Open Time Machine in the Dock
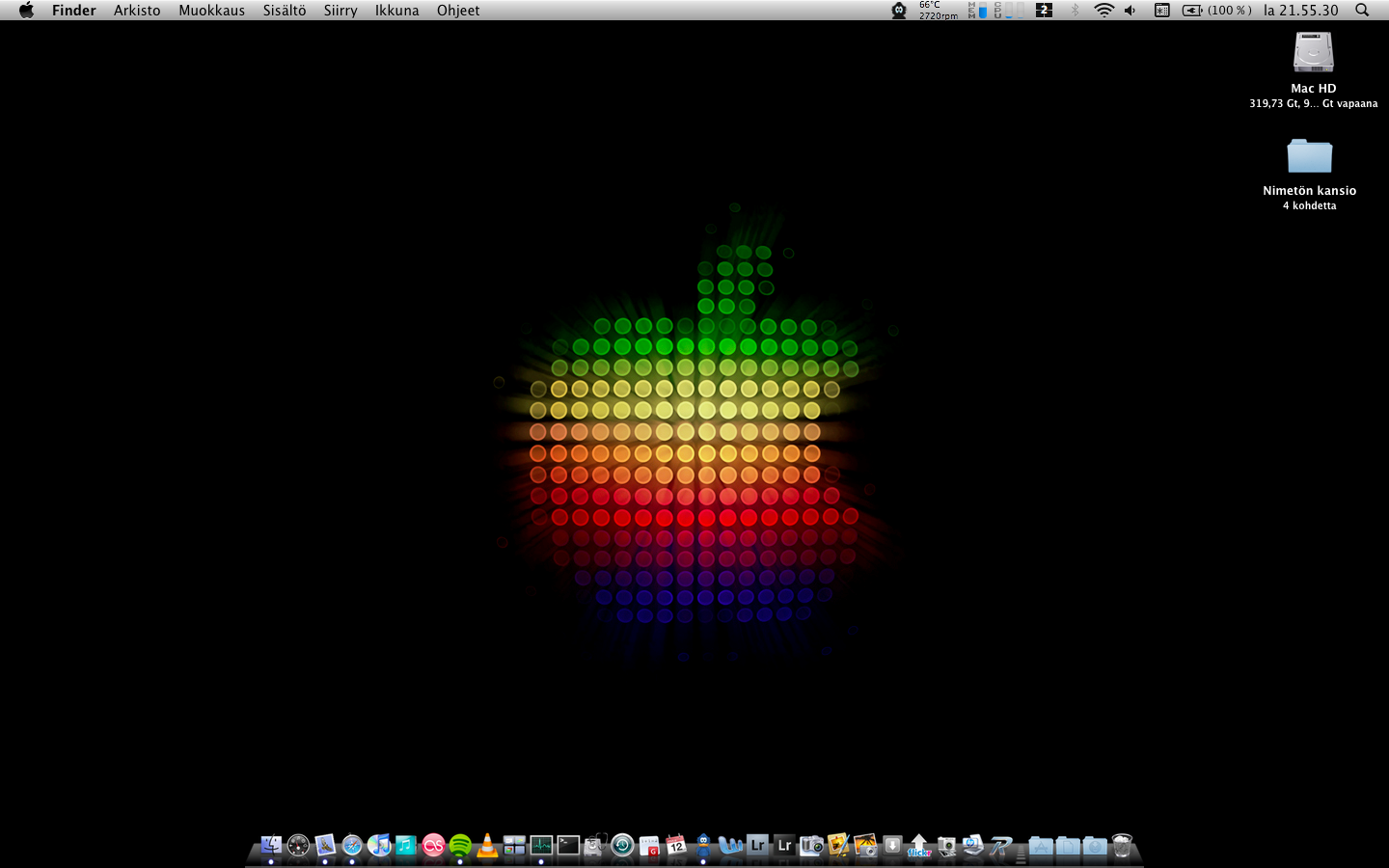1389x868 pixels. click(x=622, y=846)
